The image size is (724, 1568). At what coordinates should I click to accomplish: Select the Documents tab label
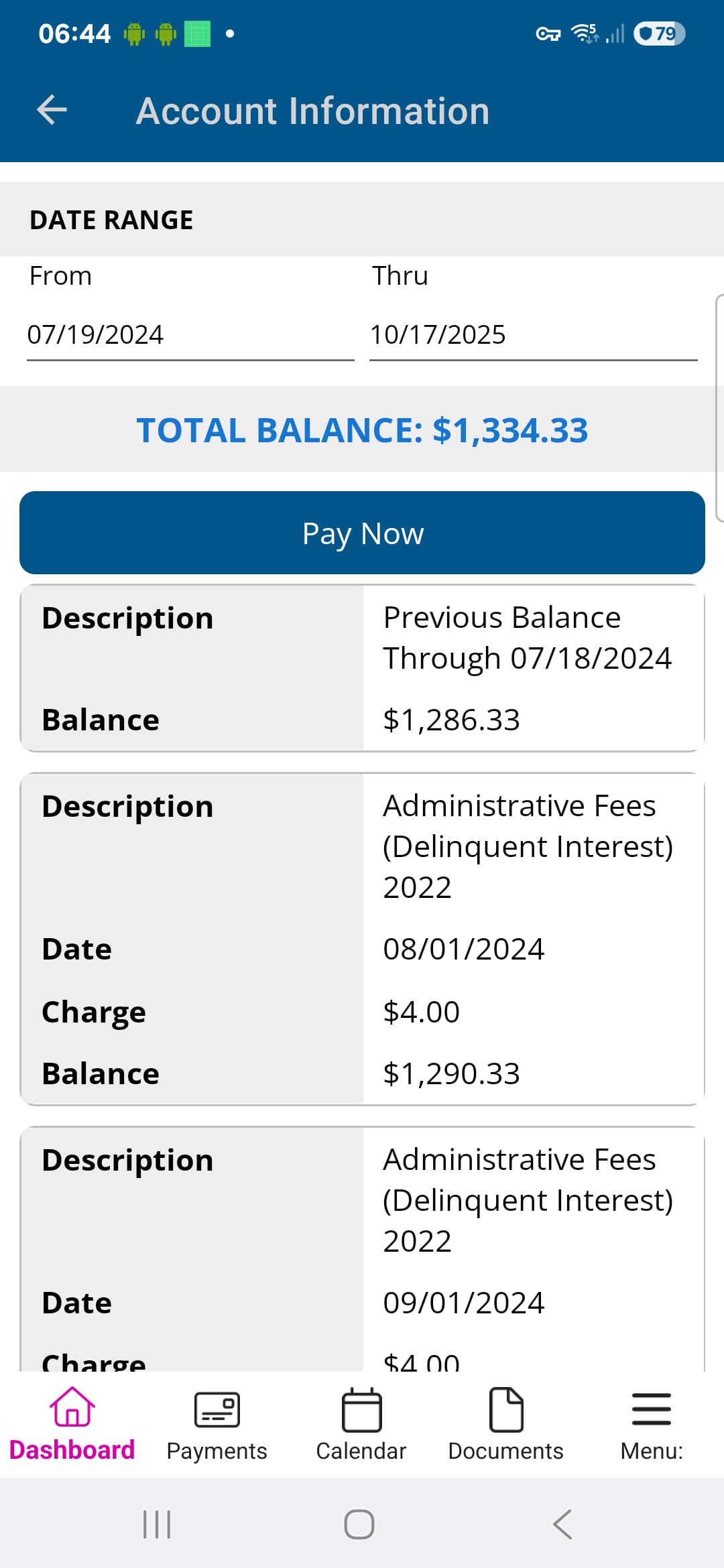tap(506, 1451)
